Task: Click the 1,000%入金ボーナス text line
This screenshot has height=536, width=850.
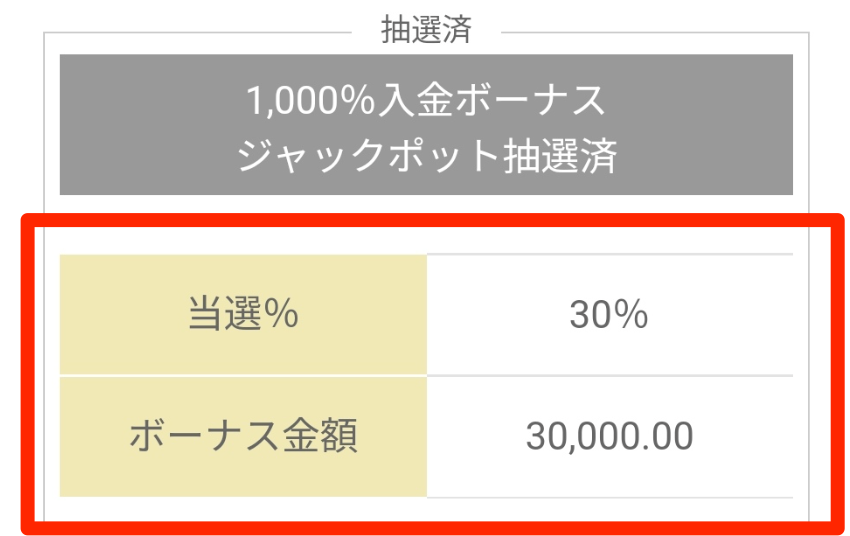Action: pyautogui.click(x=426, y=100)
